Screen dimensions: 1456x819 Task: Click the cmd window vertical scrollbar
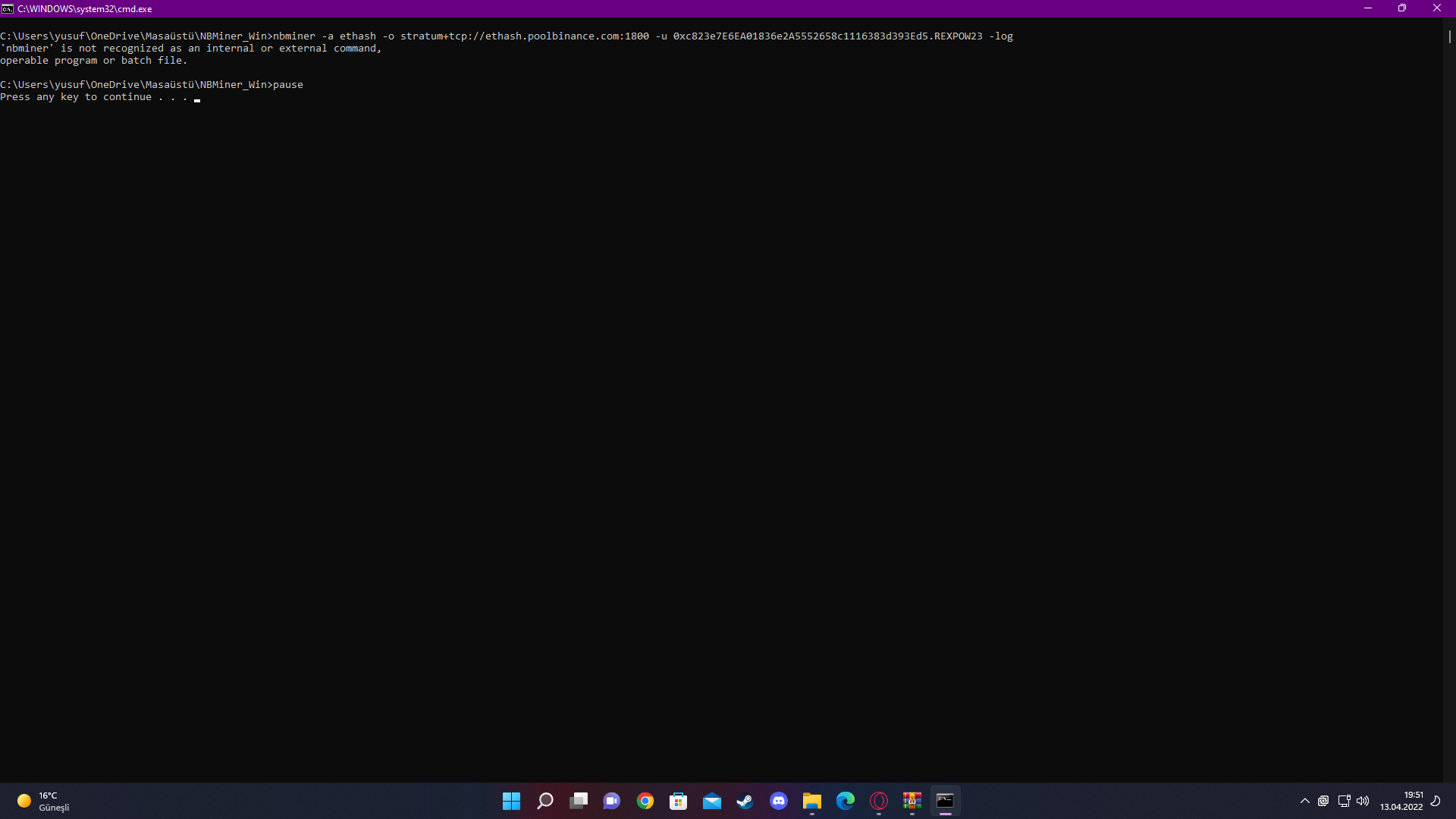[1449, 36]
